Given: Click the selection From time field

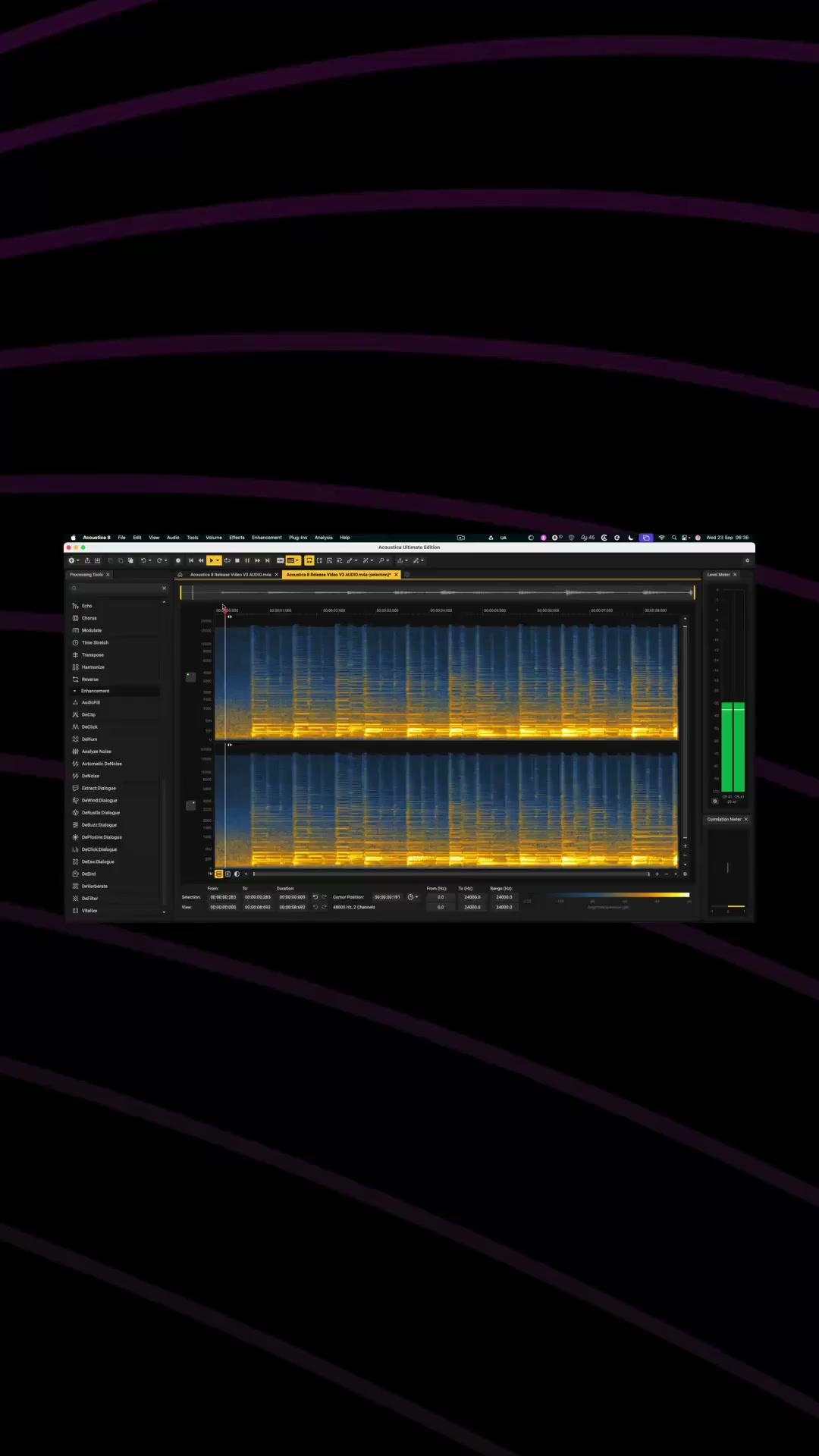Looking at the screenshot, I should coord(223,897).
